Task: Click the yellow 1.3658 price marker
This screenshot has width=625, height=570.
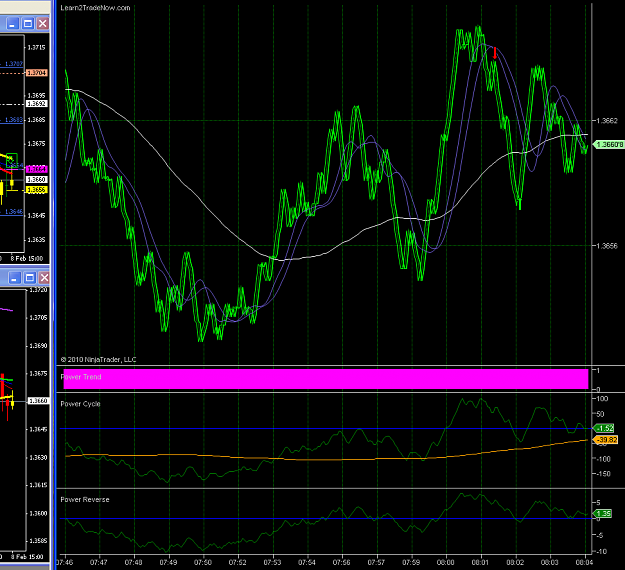Action: [x=37, y=190]
